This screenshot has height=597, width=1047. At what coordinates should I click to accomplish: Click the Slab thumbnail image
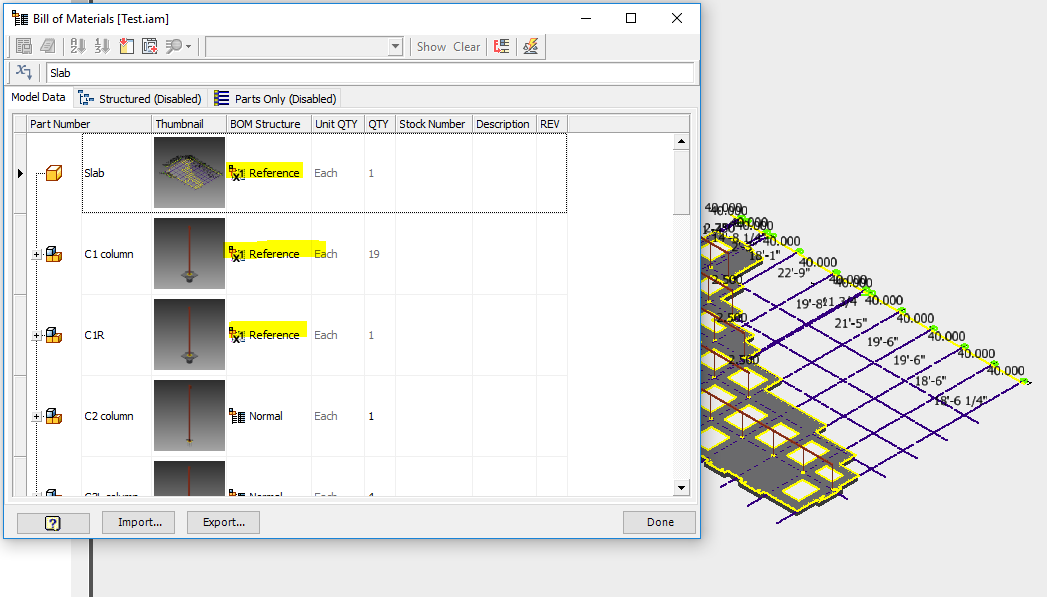[x=188, y=172]
